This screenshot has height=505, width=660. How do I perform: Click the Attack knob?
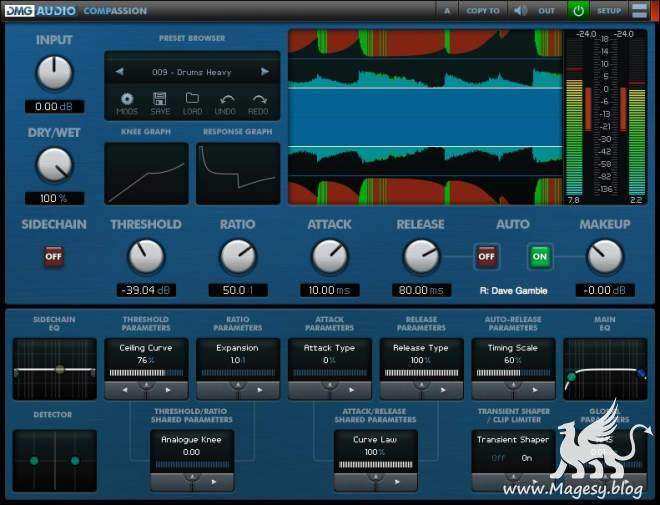(330, 256)
